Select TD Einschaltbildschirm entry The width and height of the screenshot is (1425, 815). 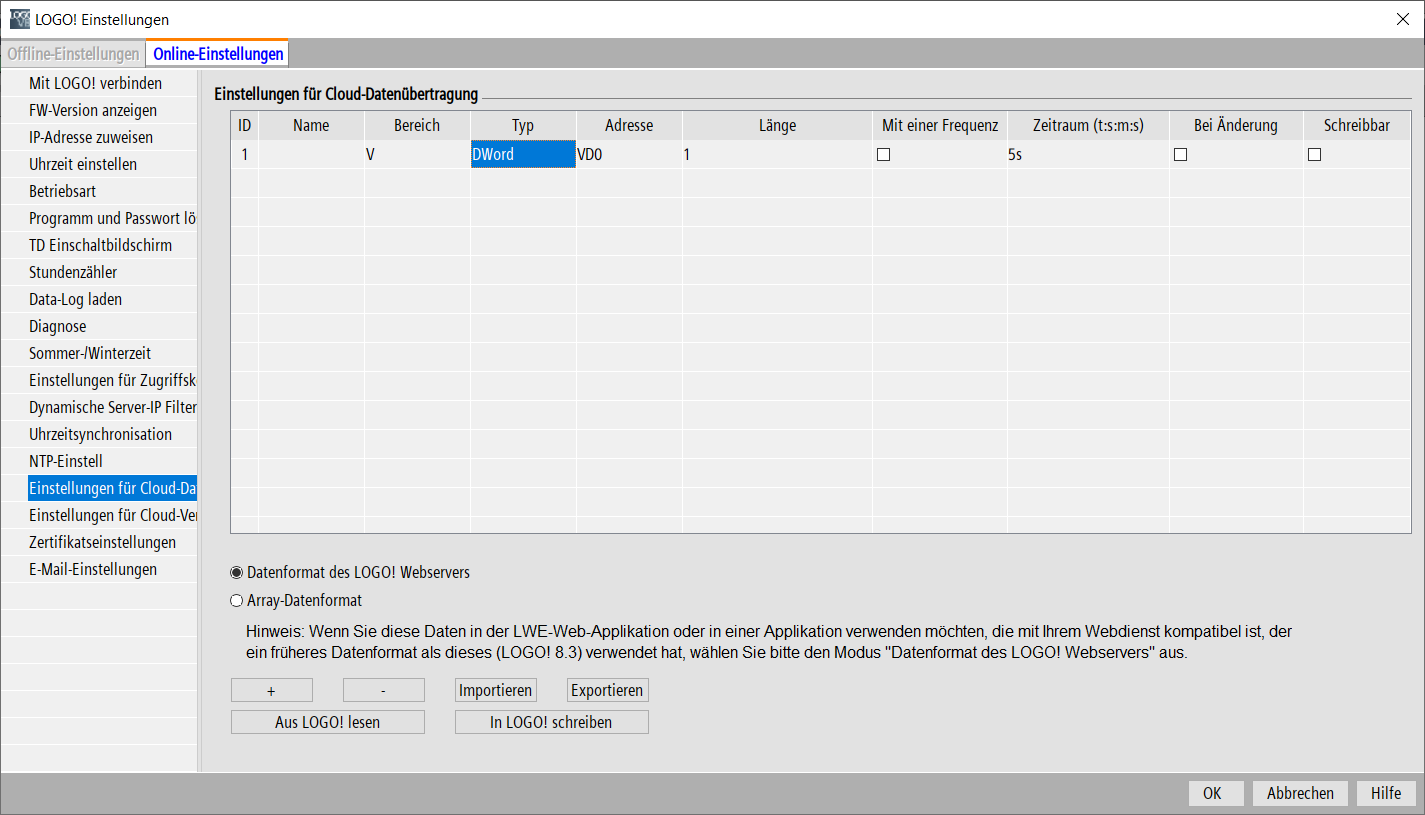click(99, 245)
